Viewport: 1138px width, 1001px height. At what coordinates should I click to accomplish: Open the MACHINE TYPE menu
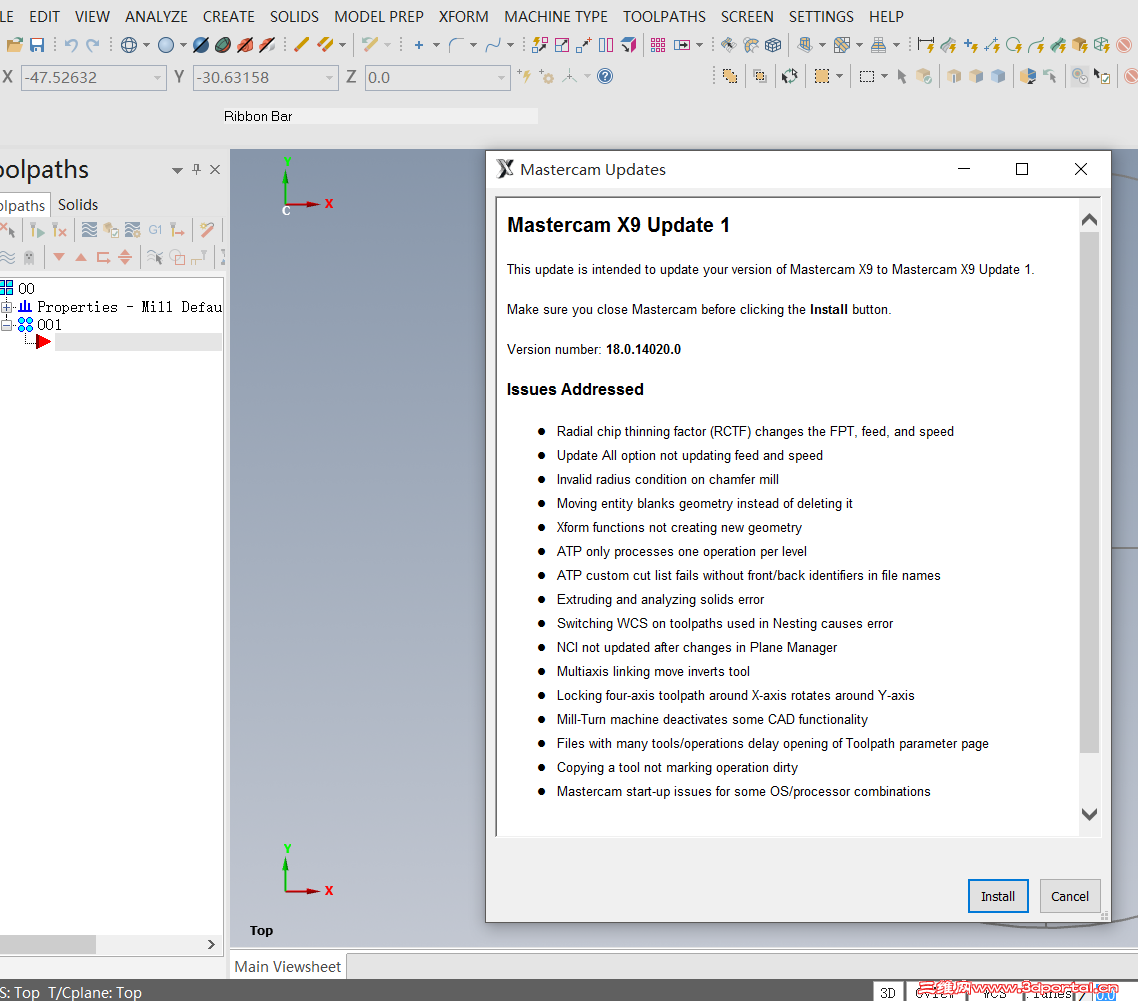click(556, 16)
